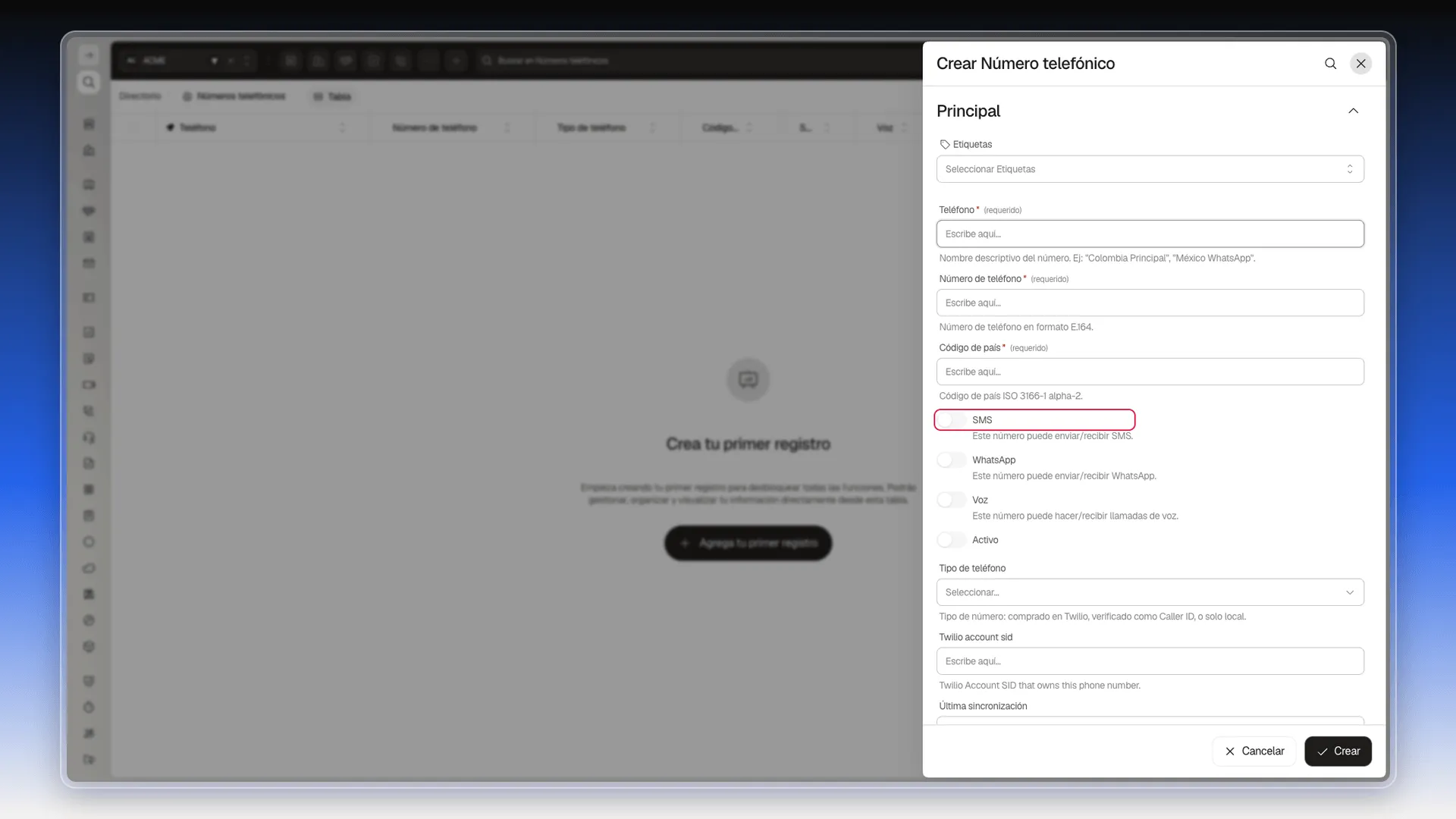
Task: Click Agrega tu primer registro button
Action: (x=748, y=543)
